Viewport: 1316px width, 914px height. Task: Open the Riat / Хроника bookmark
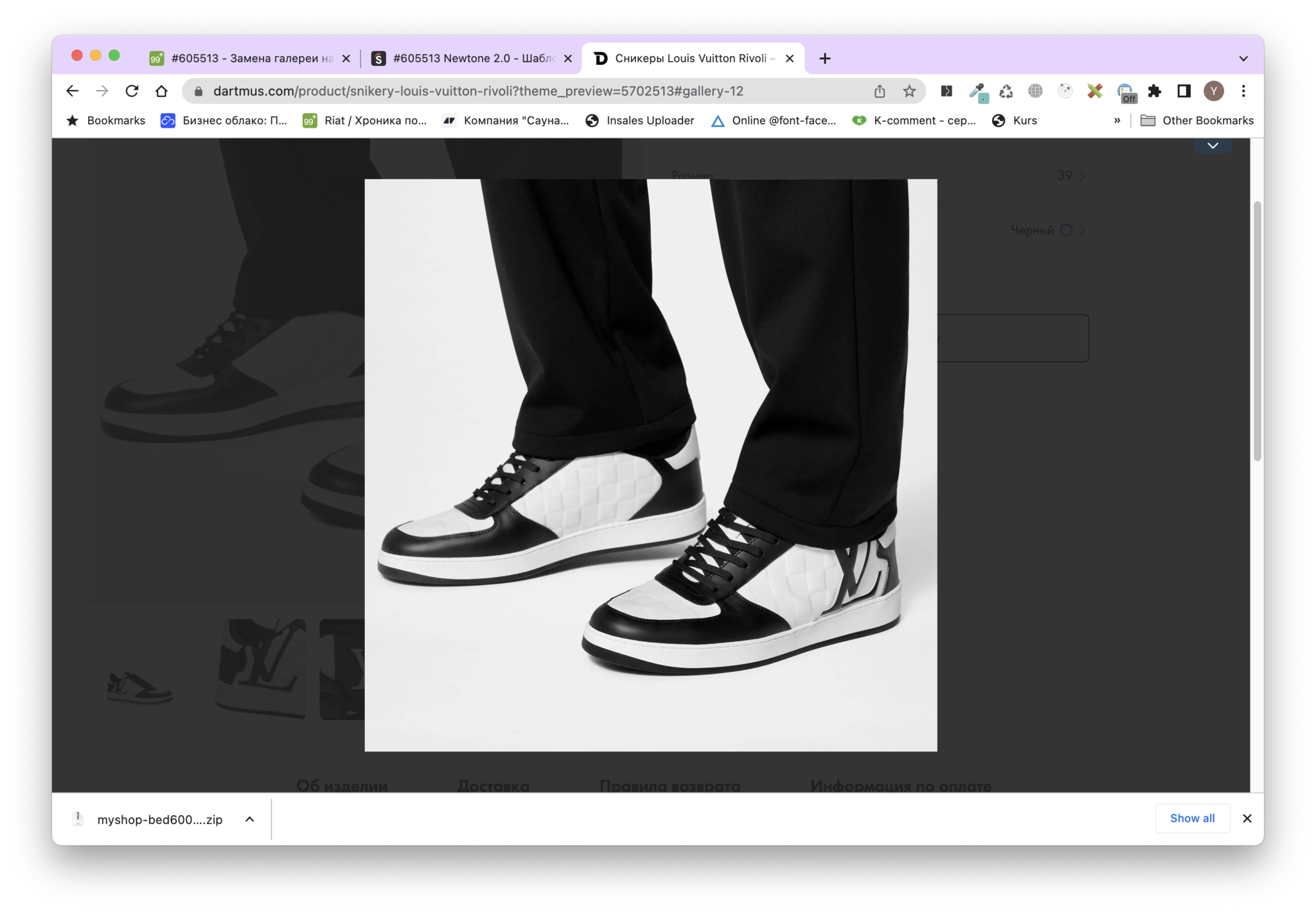coord(364,120)
